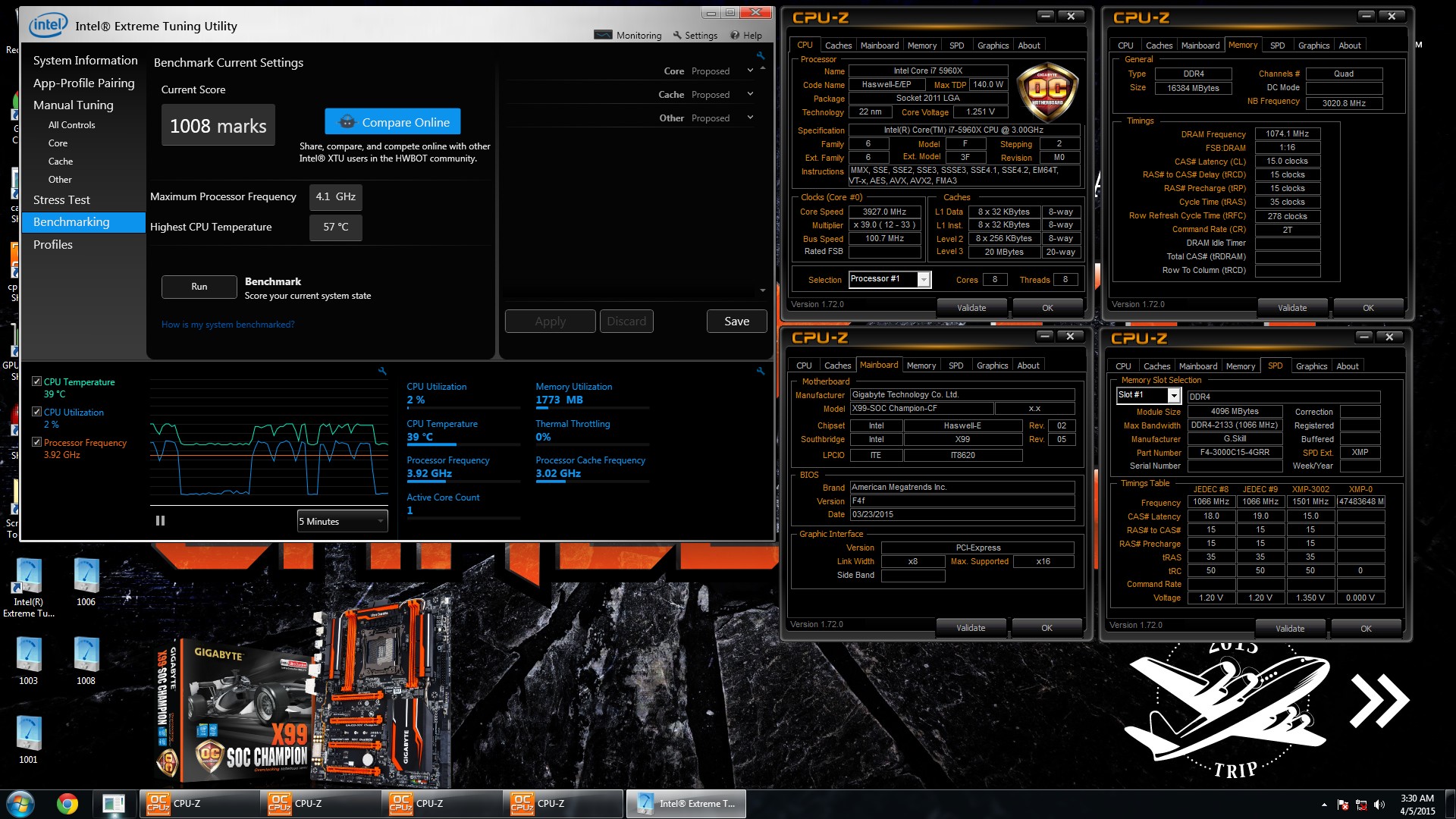Viewport: 1456px width, 819px height.
Task: Select desktop file 1001
Action: click(28, 740)
